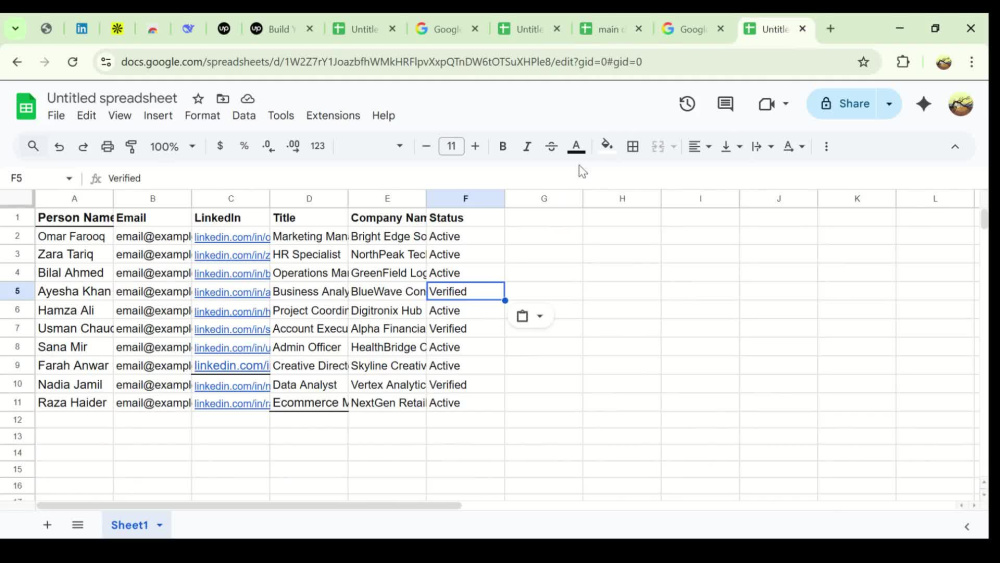Open text wrapping dropdown

tap(762, 147)
